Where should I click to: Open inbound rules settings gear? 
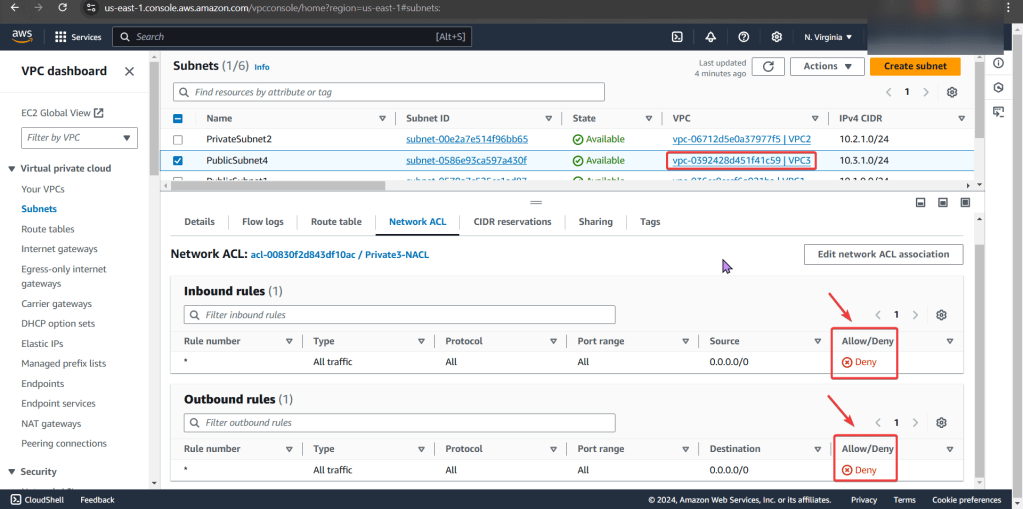point(941,315)
